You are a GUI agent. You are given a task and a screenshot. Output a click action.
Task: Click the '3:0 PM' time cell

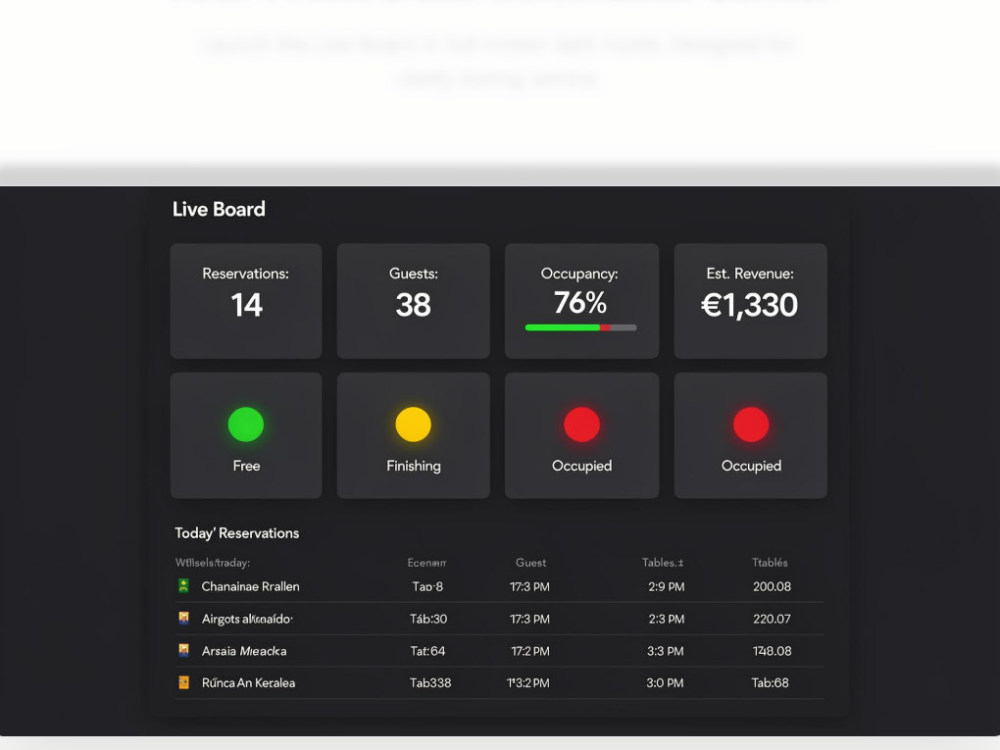[x=665, y=683]
